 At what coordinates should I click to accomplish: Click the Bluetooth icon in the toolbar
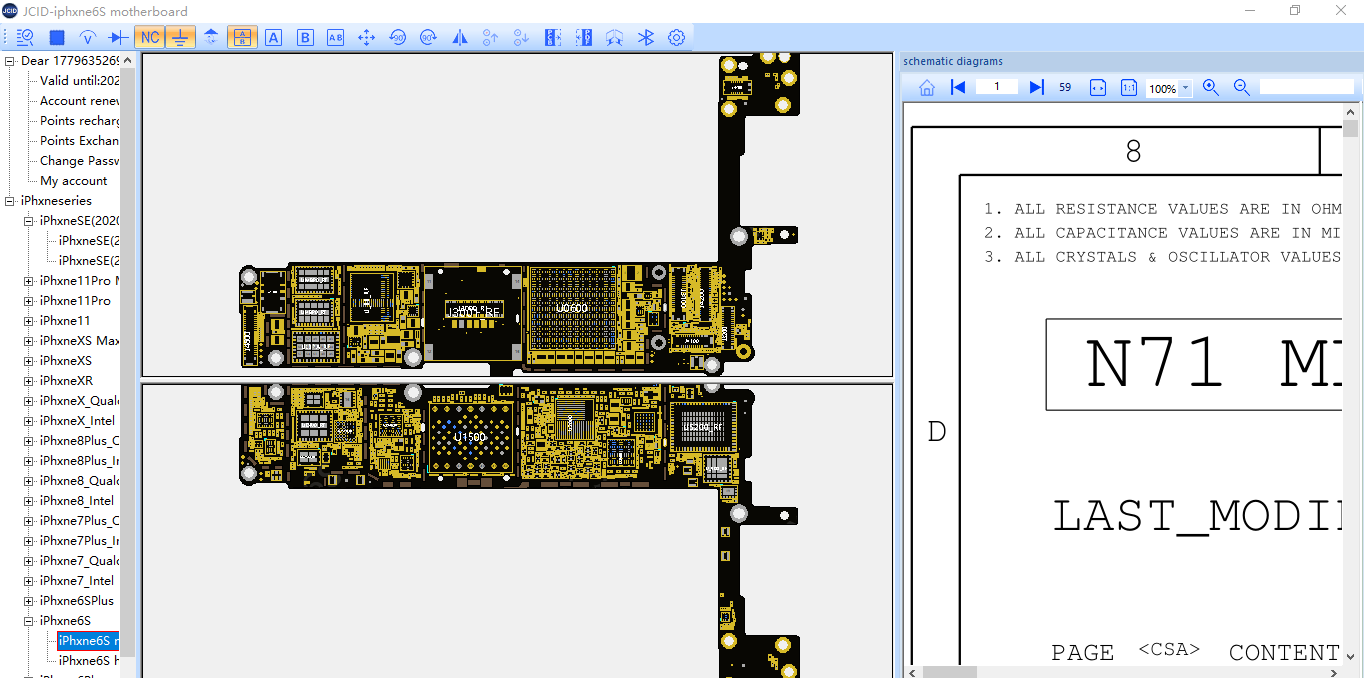click(x=646, y=38)
